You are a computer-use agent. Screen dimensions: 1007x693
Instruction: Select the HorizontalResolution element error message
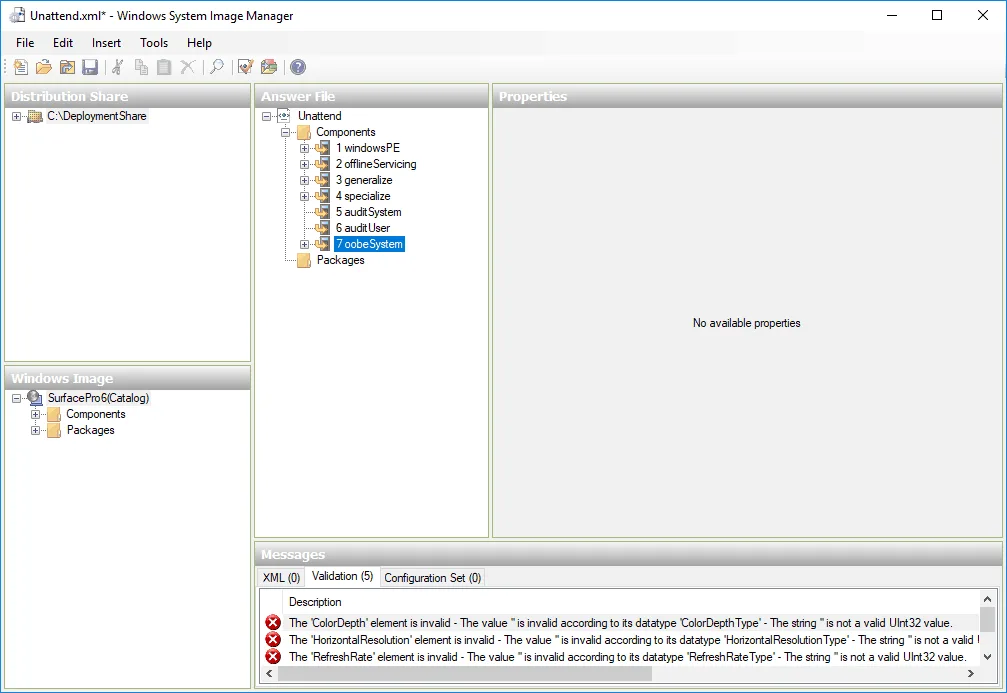coord(633,640)
